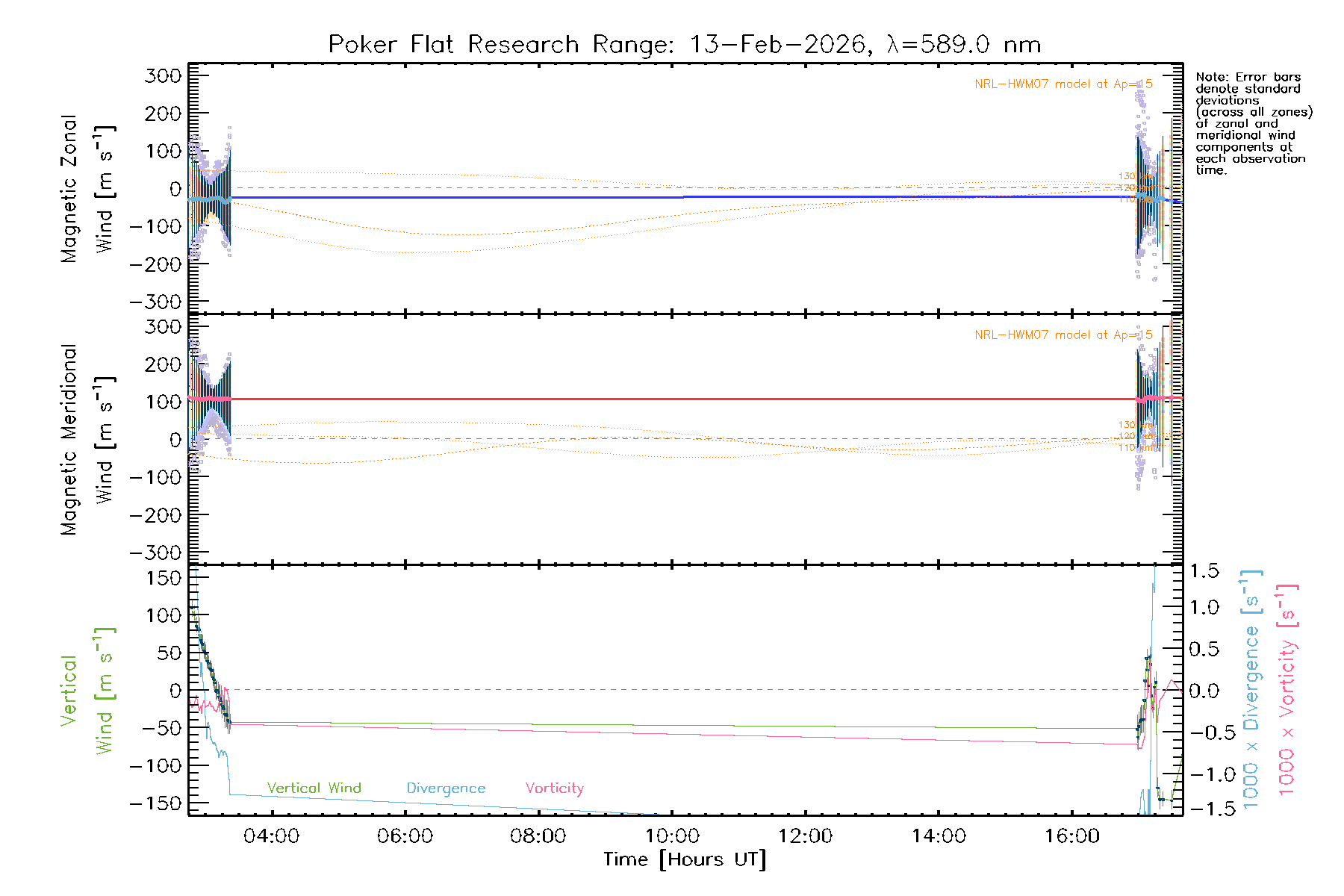Click NRL-HWM07 model label in zonal panel
This screenshot has height=896, width=1344.
pyautogui.click(x=1063, y=84)
